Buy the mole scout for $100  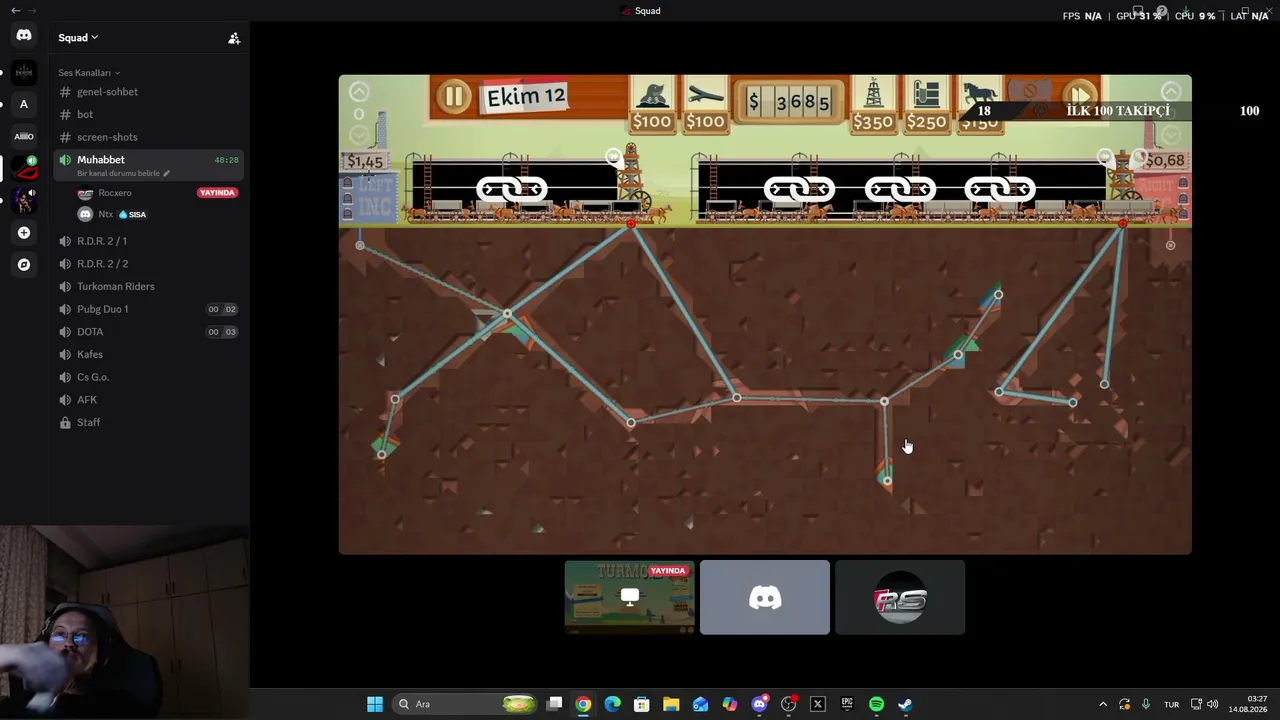tap(652, 106)
